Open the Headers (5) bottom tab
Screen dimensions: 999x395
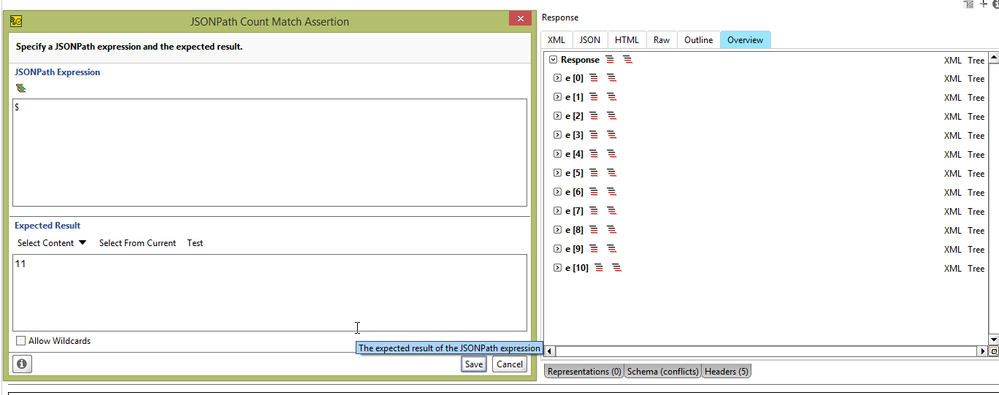pyautogui.click(x=726, y=371)
